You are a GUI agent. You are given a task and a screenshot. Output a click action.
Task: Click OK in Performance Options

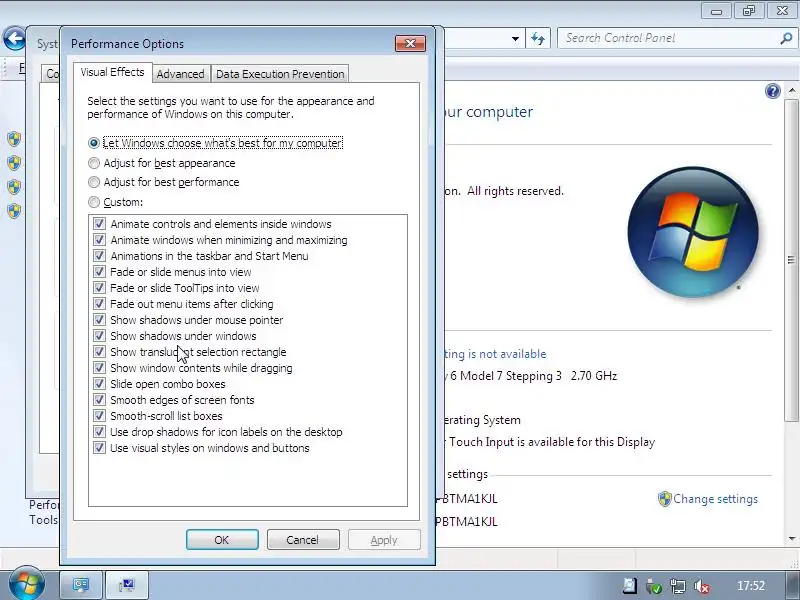click(x=222, y=540)
